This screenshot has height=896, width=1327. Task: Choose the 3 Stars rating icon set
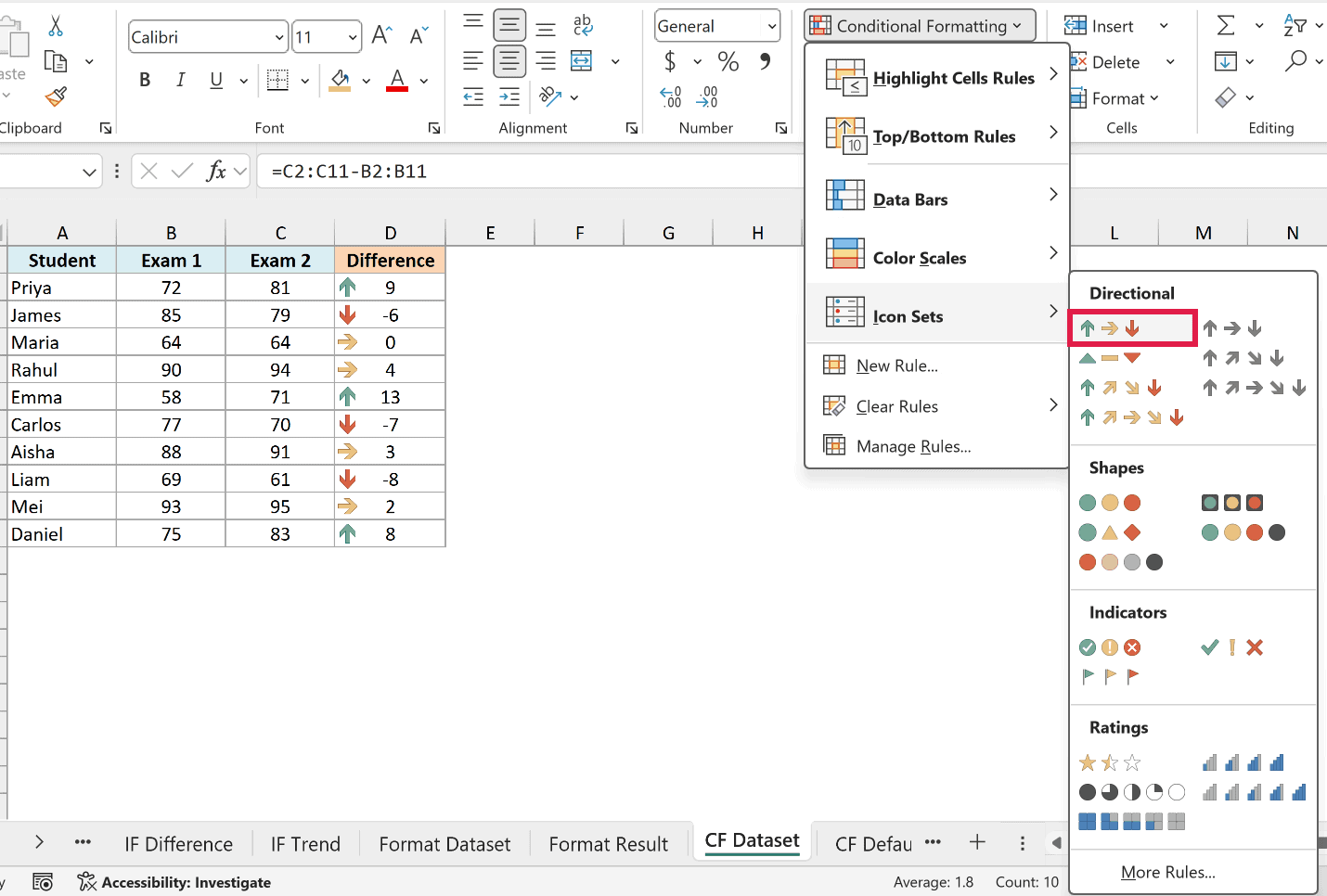click(x=1110, y=763)
